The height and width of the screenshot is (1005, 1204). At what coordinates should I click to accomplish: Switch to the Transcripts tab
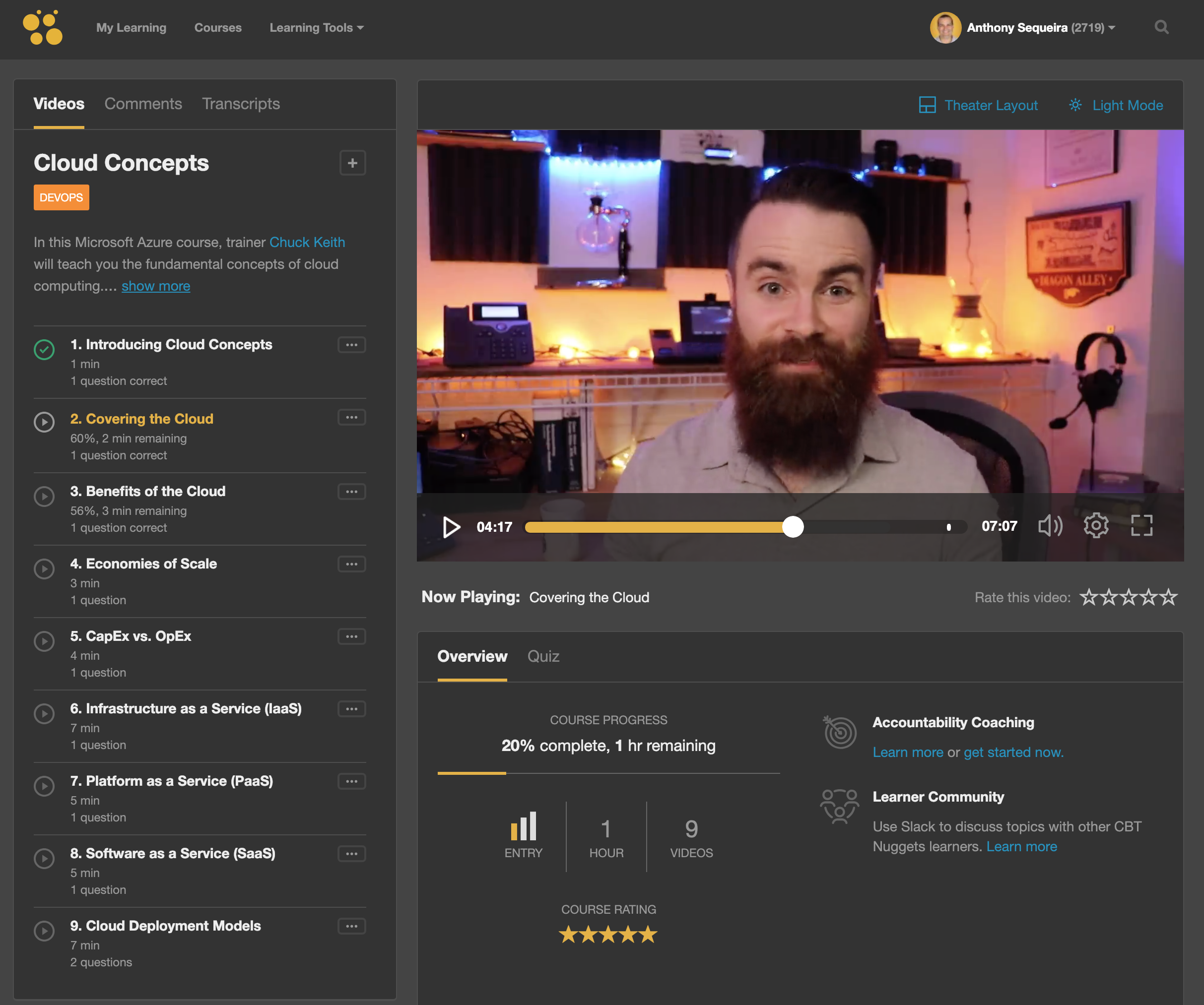coord(241,104)
